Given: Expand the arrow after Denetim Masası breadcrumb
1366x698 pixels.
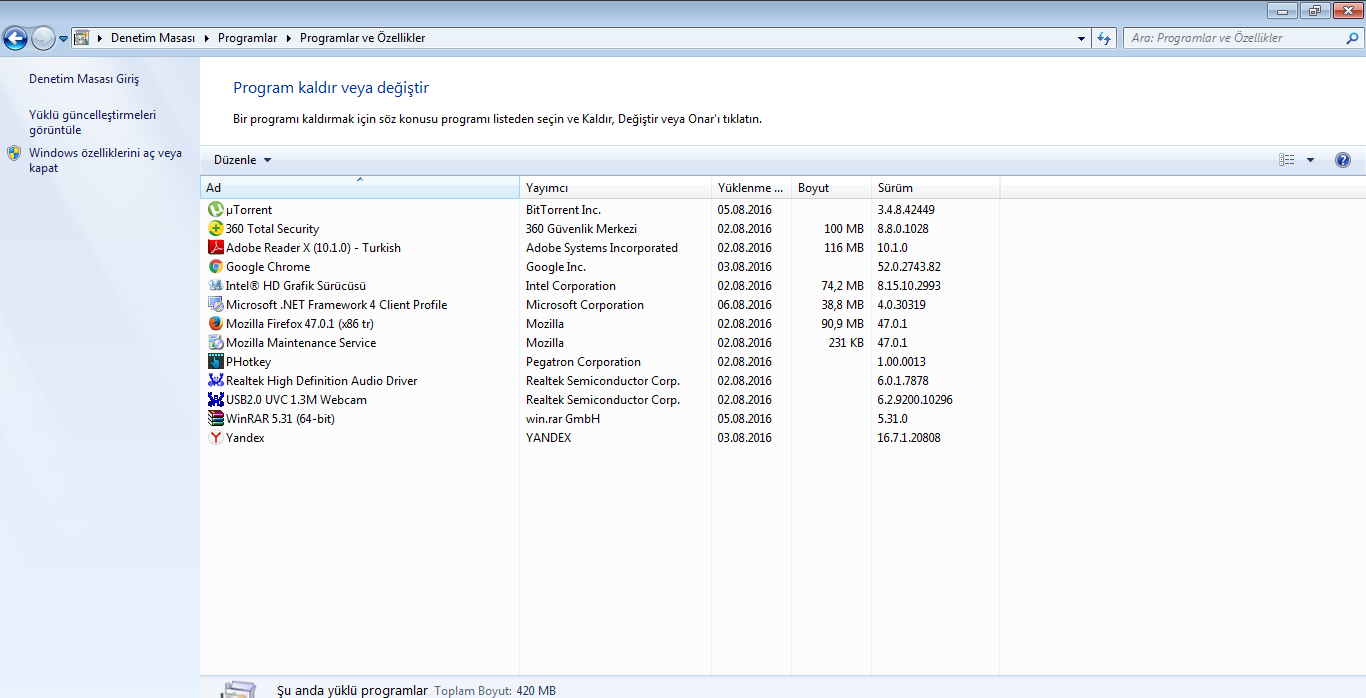Looking at the screenshot, I should [x=206, y=38].
